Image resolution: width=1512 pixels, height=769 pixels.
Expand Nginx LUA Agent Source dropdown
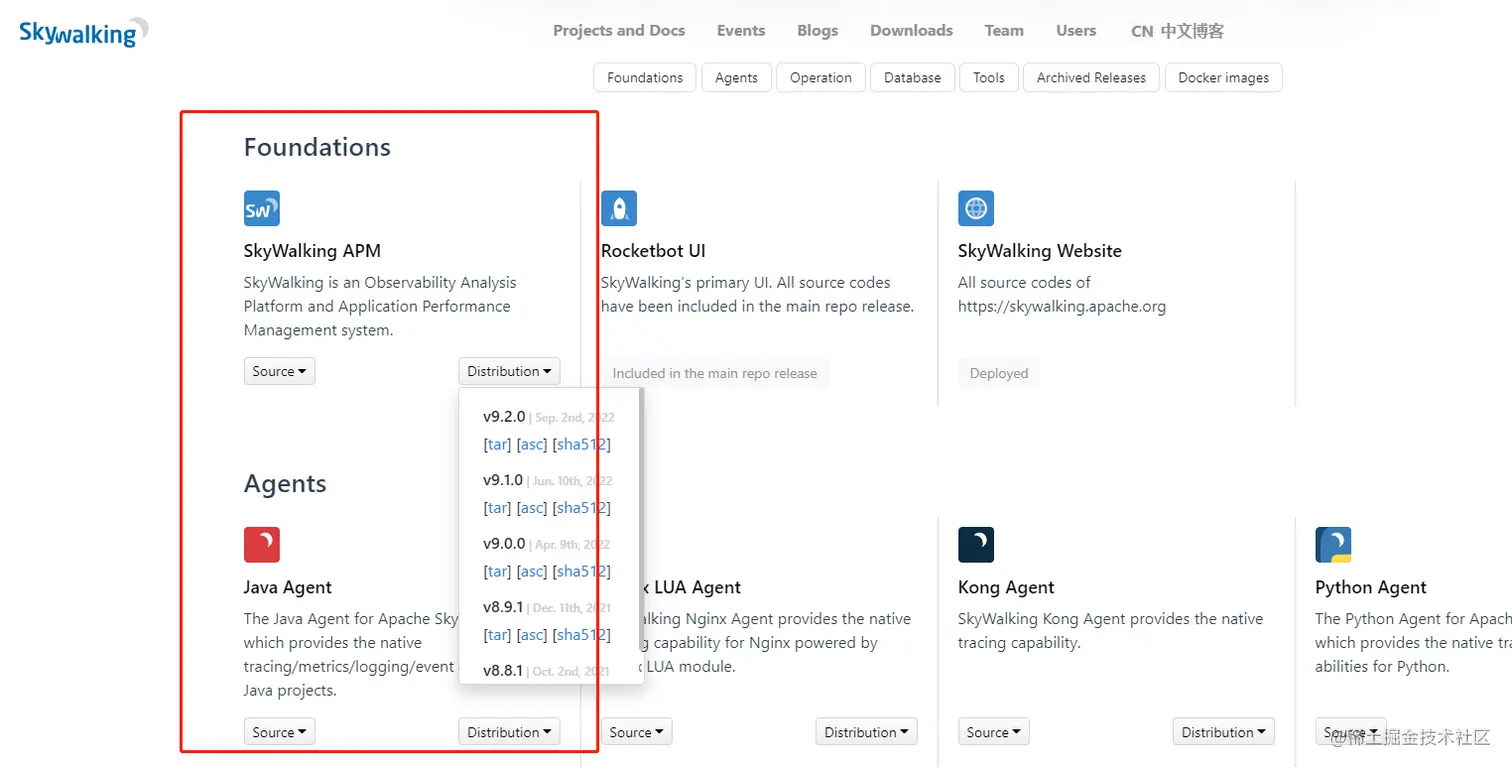tap(636, 732)
